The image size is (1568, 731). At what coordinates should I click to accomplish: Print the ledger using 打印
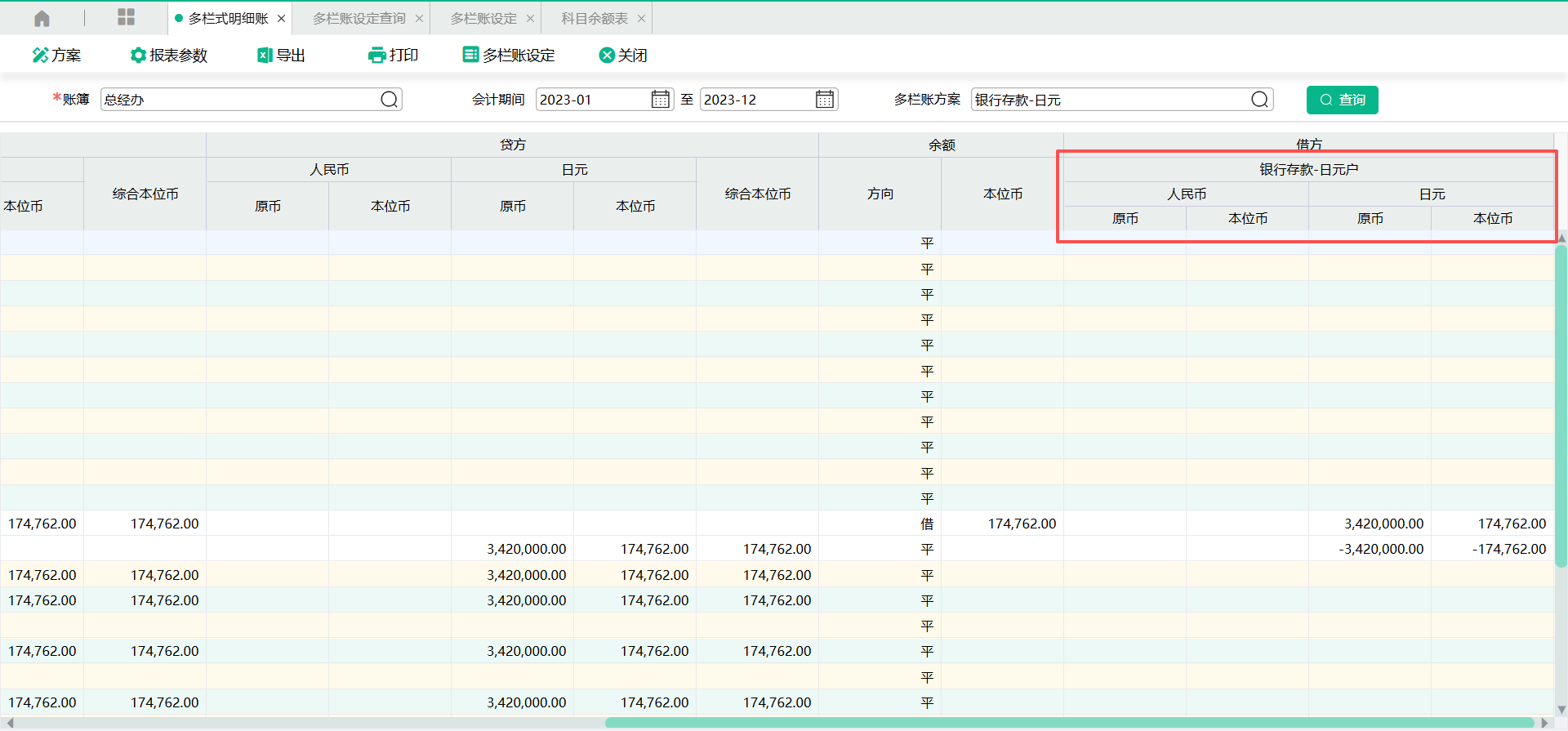(x=393, y=55)
